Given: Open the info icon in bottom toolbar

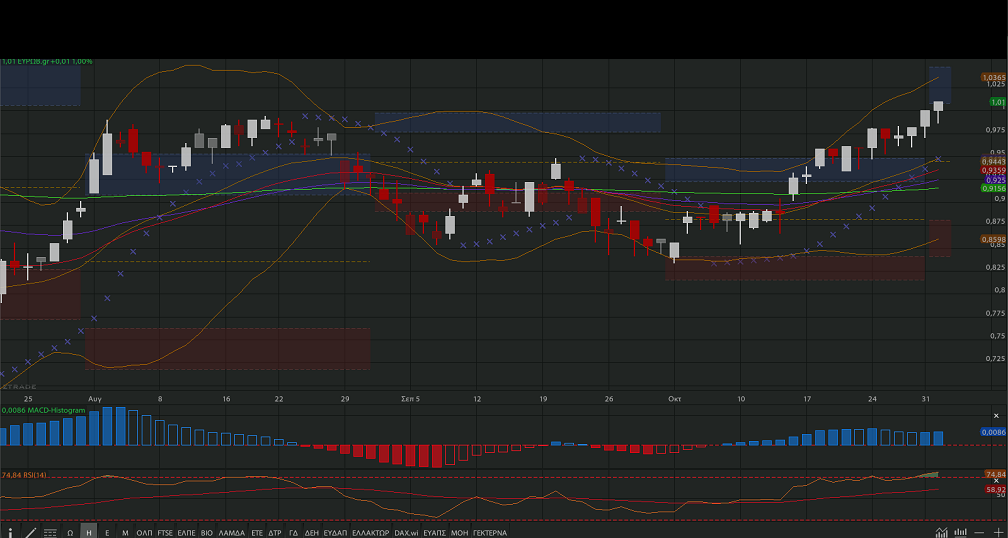Looking at the screenshot, I should coord(10,532).
